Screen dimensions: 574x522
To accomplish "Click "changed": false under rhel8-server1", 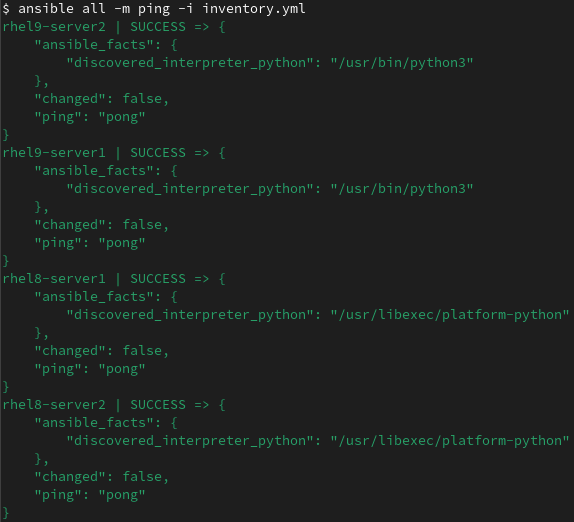I will [x=101, y=351].
